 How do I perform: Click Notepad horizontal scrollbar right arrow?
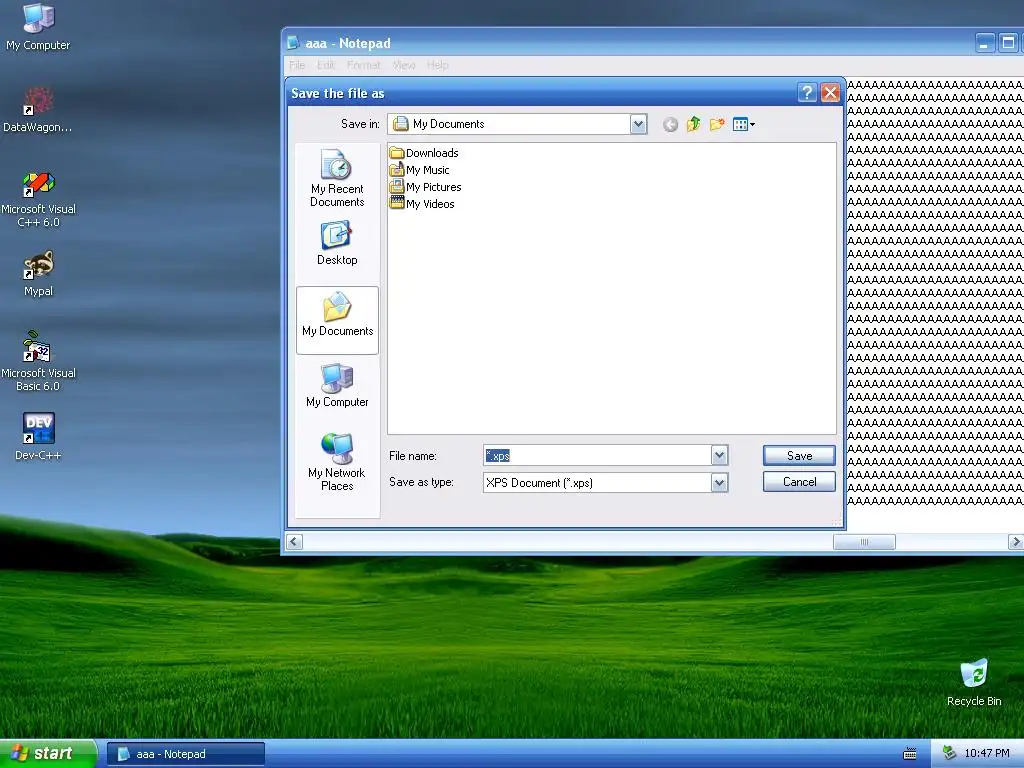coord(1016,541)
